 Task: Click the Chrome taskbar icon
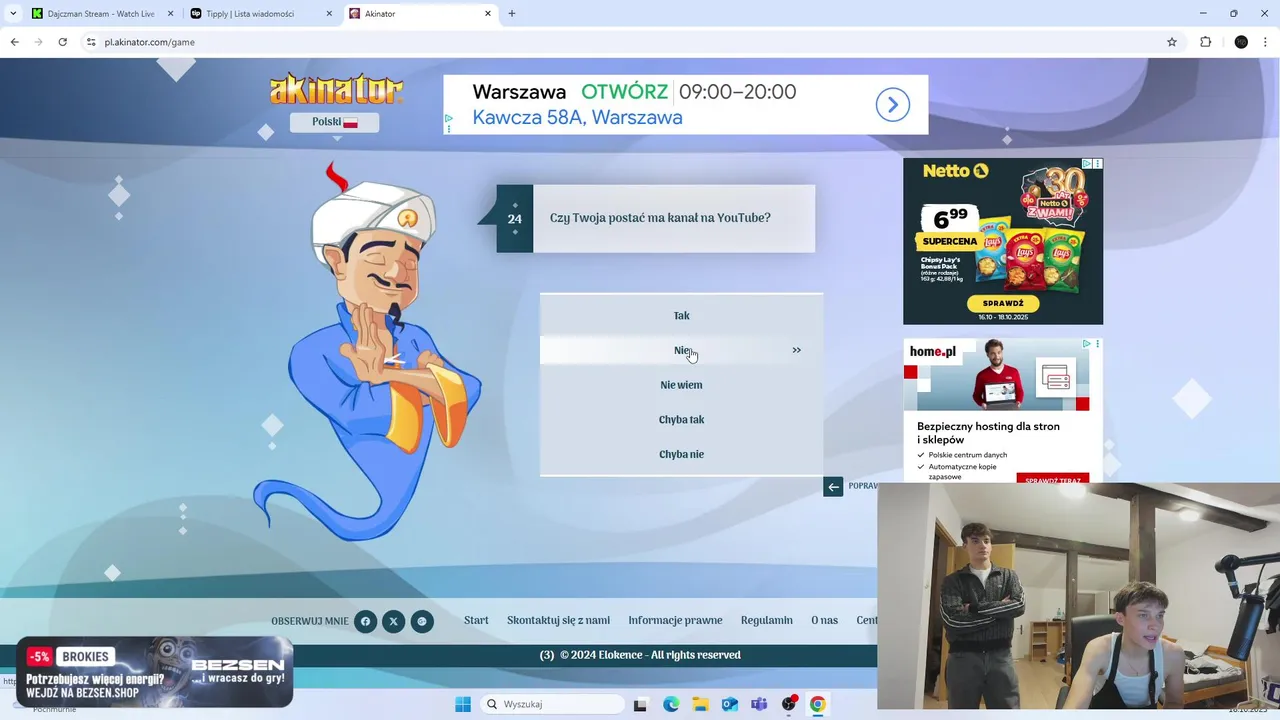click(x=818, y=704)
